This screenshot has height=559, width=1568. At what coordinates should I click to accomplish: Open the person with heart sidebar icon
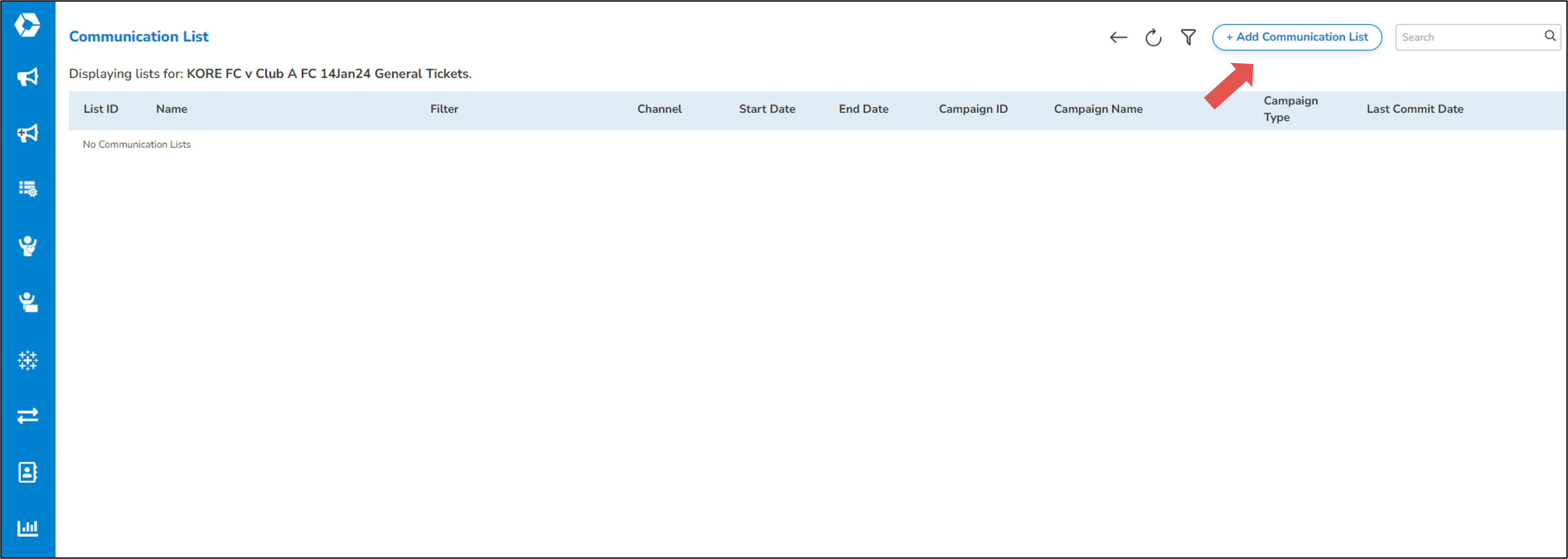point(27,246)
